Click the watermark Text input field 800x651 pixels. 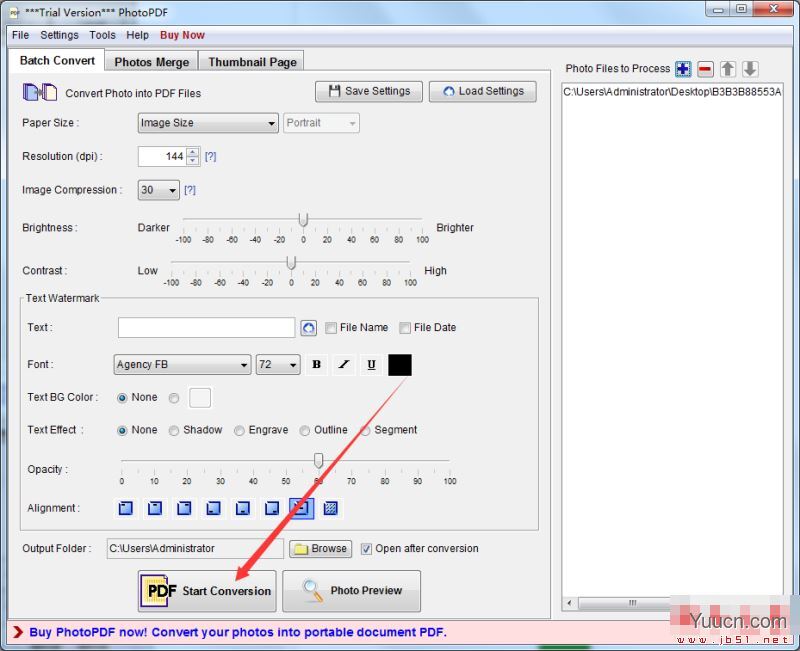pos(206,328)
